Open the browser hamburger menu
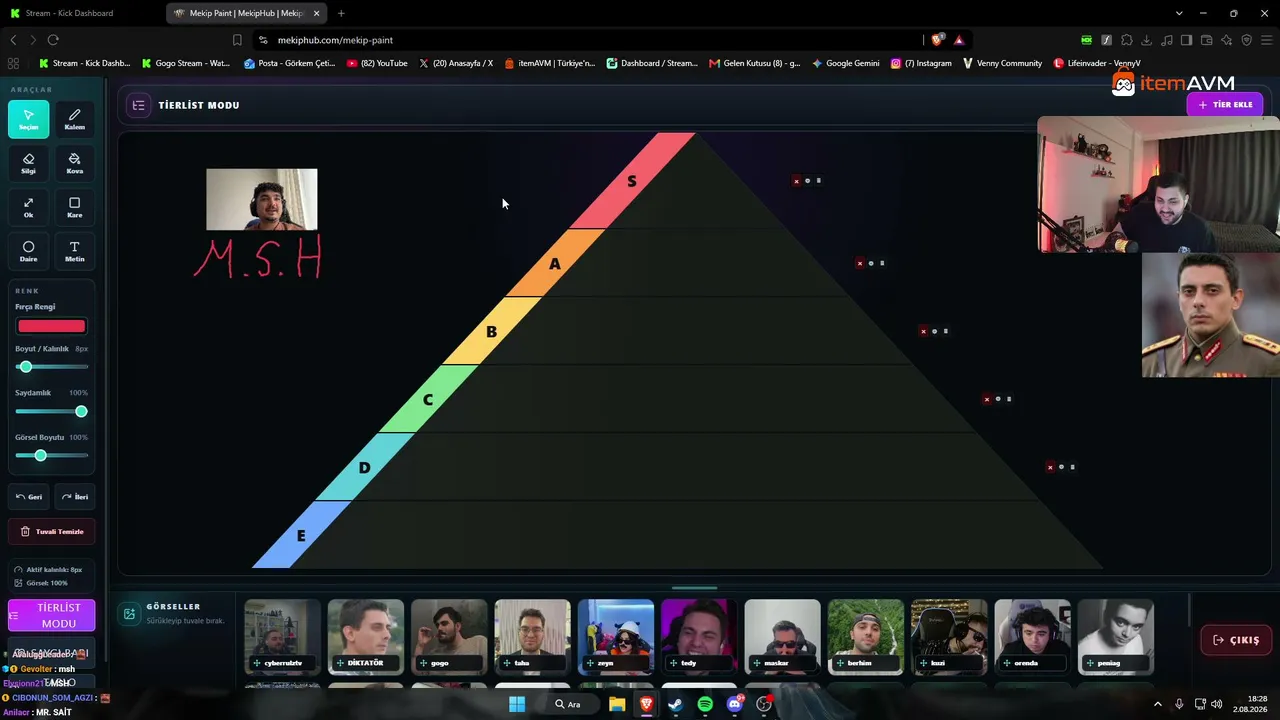This screenshot has height=720, width=1280. click(x=1266, y=40)
